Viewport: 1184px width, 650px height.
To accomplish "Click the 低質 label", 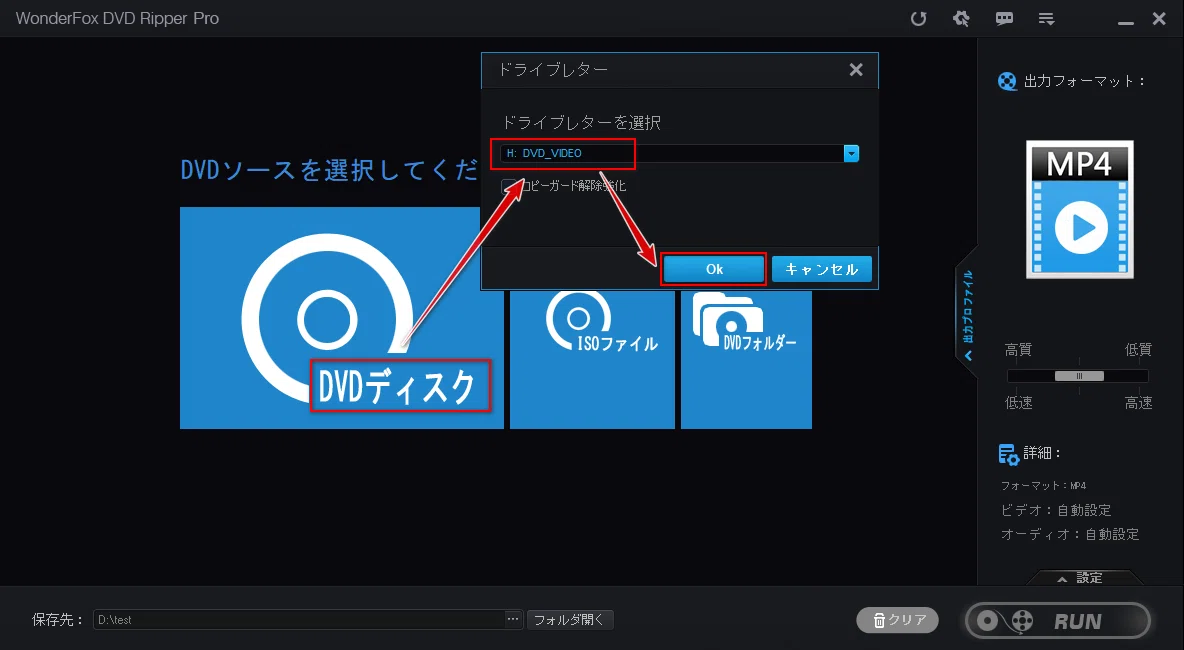I will [1138, 350].
